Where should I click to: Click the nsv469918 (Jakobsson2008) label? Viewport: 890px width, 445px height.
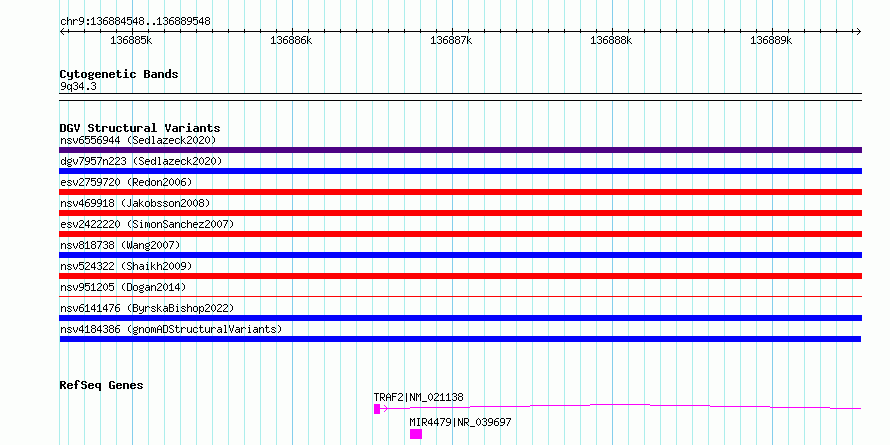[x=135, y=203]
